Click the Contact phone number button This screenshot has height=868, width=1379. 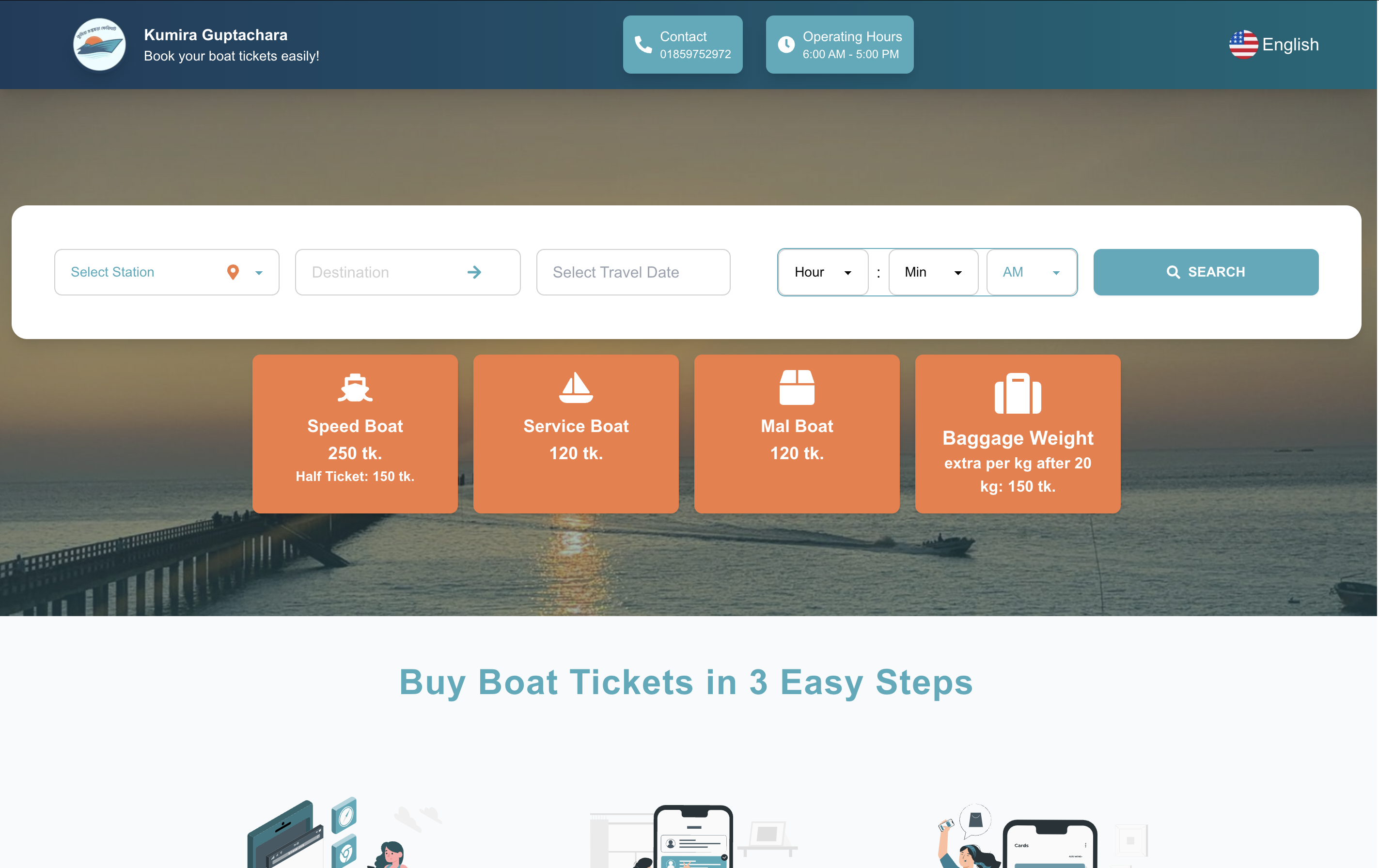click(683, 45)
